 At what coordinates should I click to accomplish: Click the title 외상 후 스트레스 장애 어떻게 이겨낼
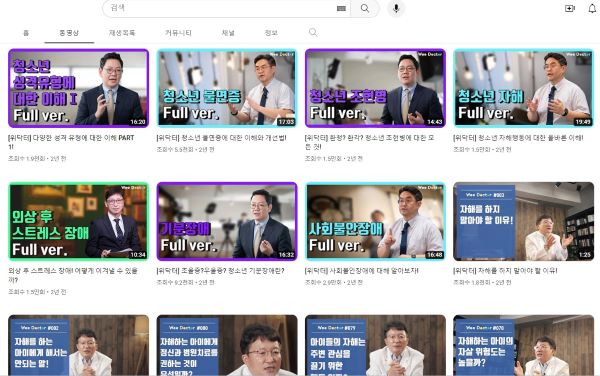point(73,275)
